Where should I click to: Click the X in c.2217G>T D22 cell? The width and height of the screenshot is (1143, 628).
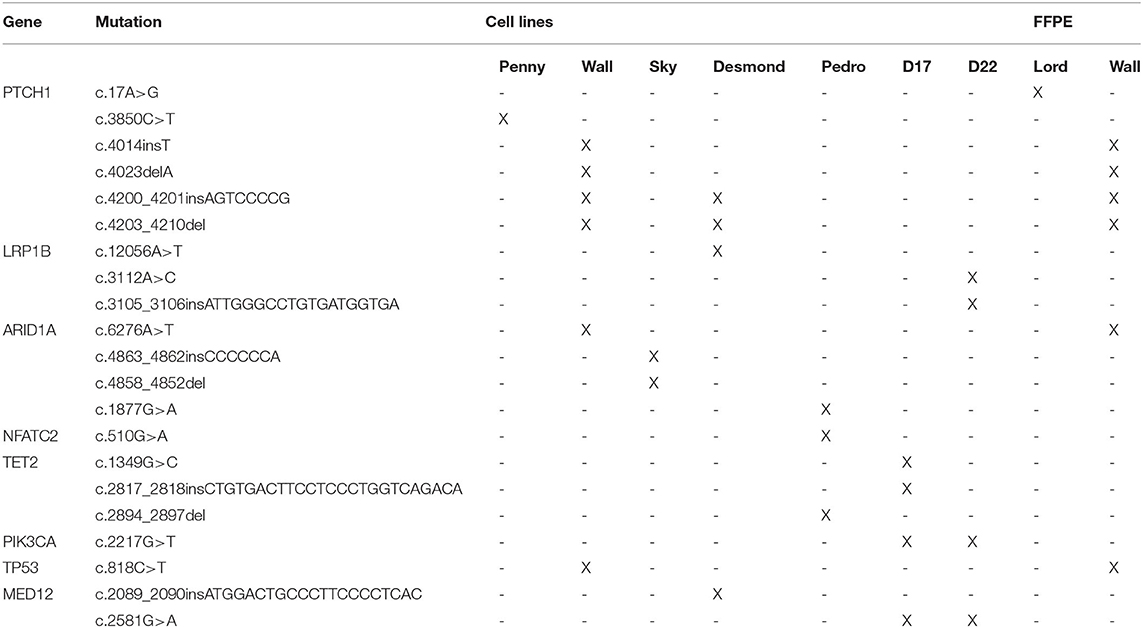coord(972,542)
